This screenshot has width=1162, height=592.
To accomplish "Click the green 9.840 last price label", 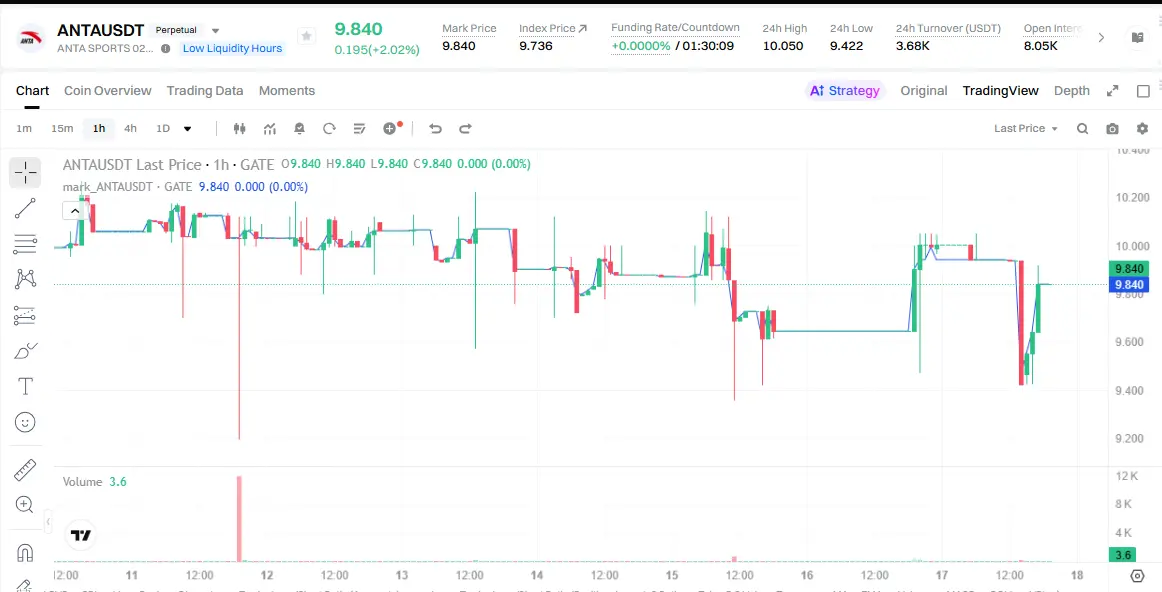I will tap(1128, 268).
